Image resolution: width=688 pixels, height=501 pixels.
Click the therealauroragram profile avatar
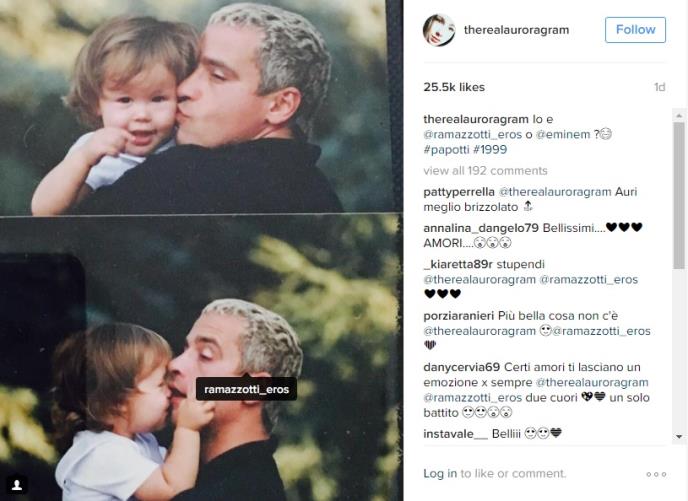click(x=438, y=30)
